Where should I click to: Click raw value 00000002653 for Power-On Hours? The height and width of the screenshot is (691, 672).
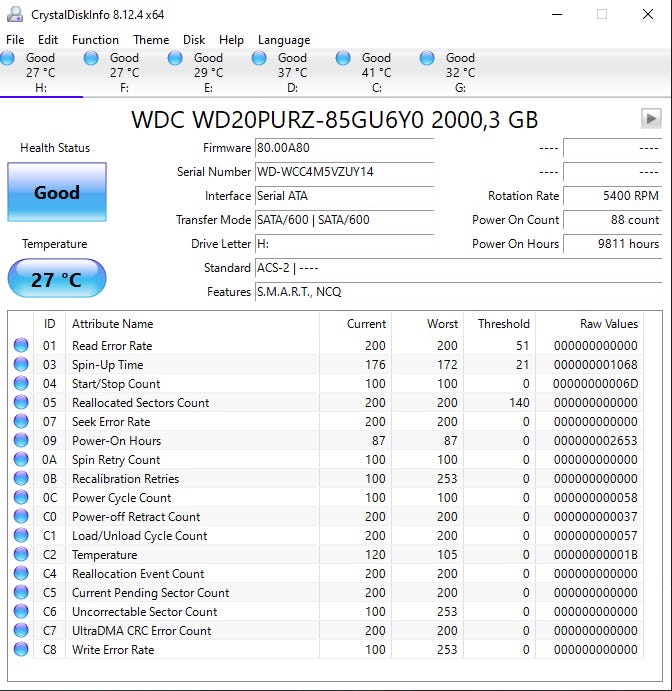[x=595, y=440]
